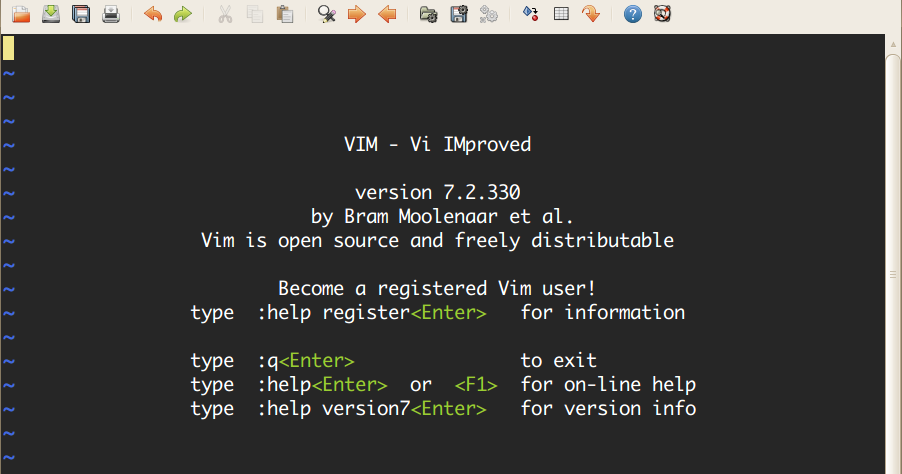Run a Vim script gears icon
The image size is (902, 474).
tap(488, 14)
